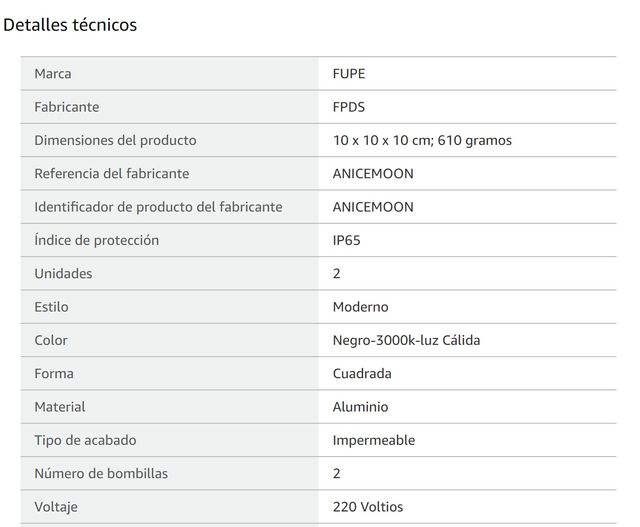Image resolution: width=640 pixels, height=527 pixels.
Task: Select the Moderno style value
Action: (x=360, y=307)
